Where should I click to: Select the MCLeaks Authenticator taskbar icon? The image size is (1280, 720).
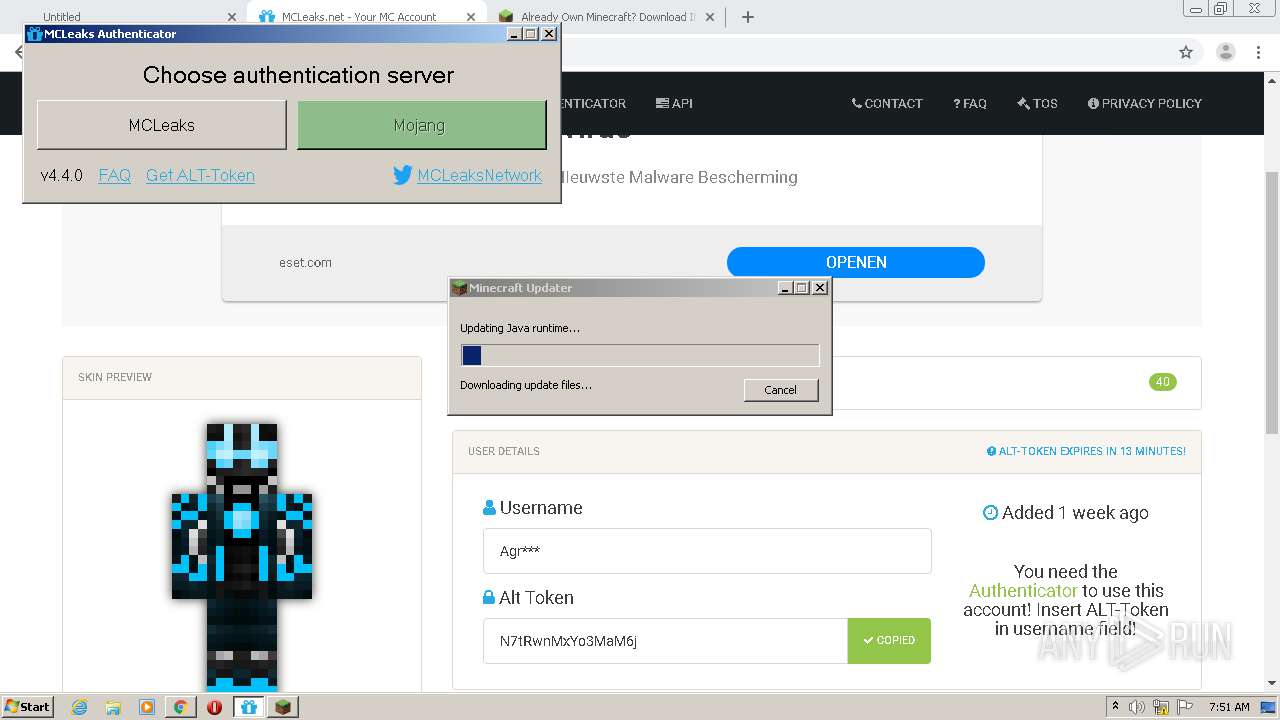(249, 707)
